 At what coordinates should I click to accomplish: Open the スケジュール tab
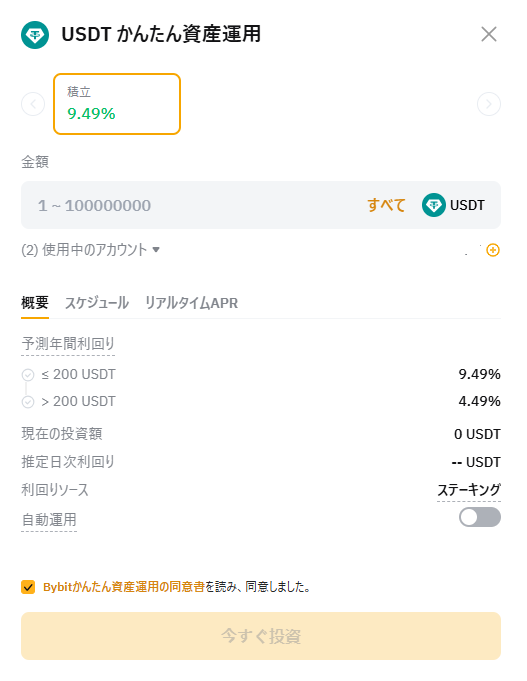pos(96,303)
